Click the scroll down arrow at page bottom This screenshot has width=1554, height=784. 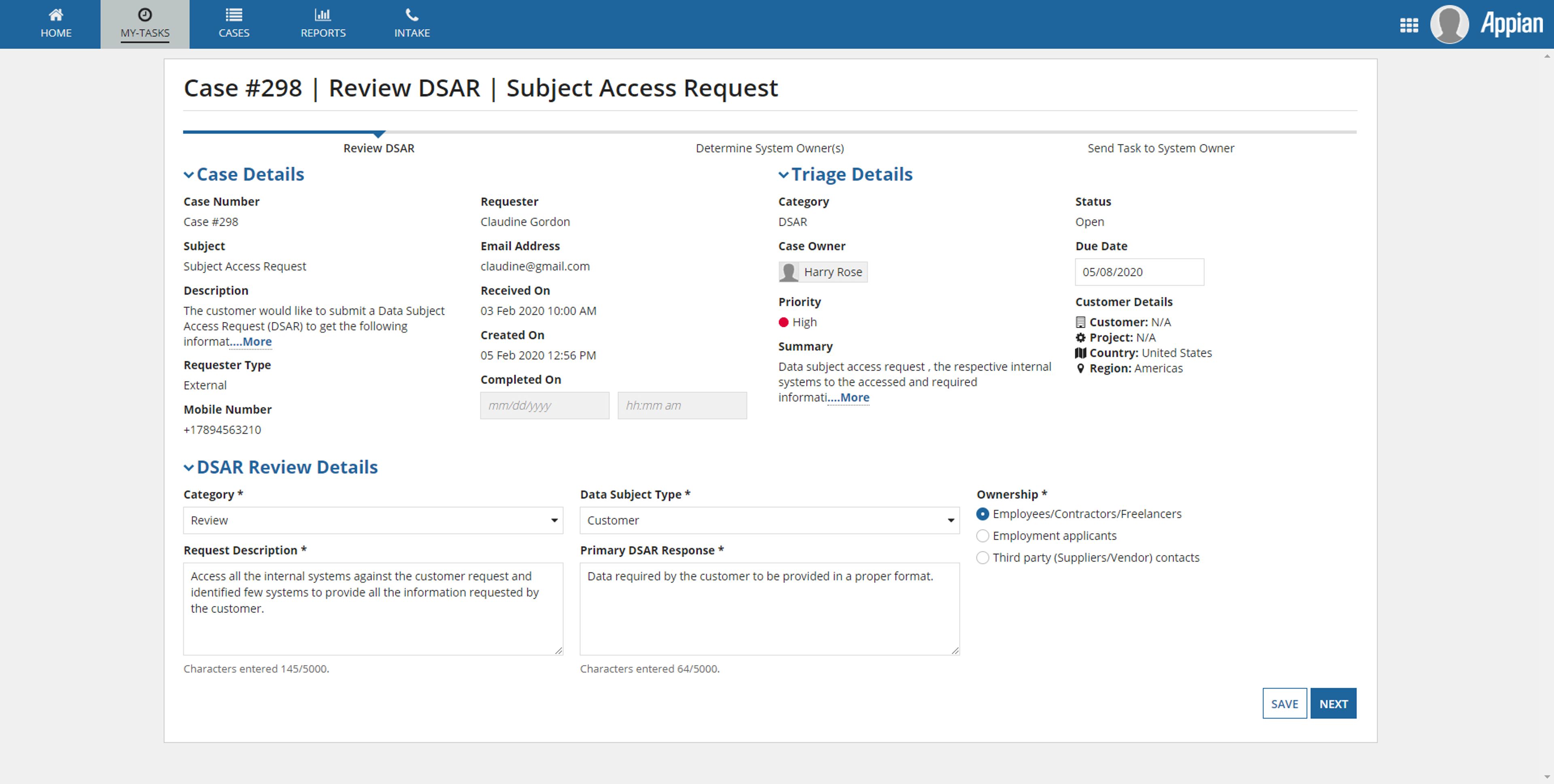[1547, 777]
